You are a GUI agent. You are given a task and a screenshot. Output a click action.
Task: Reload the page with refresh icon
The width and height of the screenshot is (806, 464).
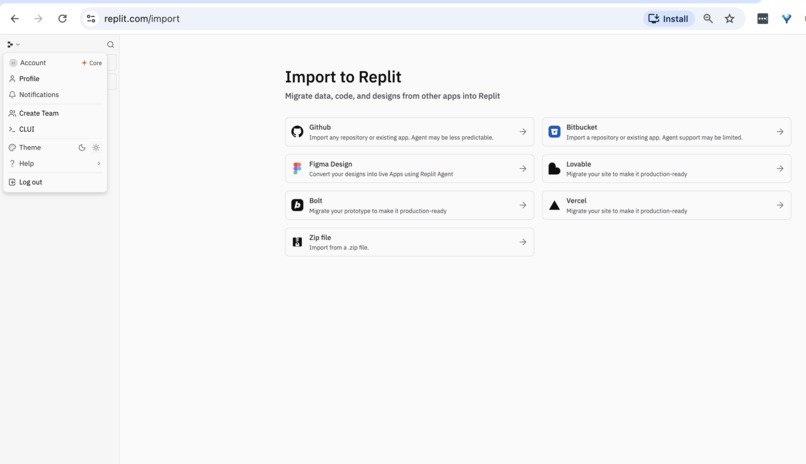point(62,18)
